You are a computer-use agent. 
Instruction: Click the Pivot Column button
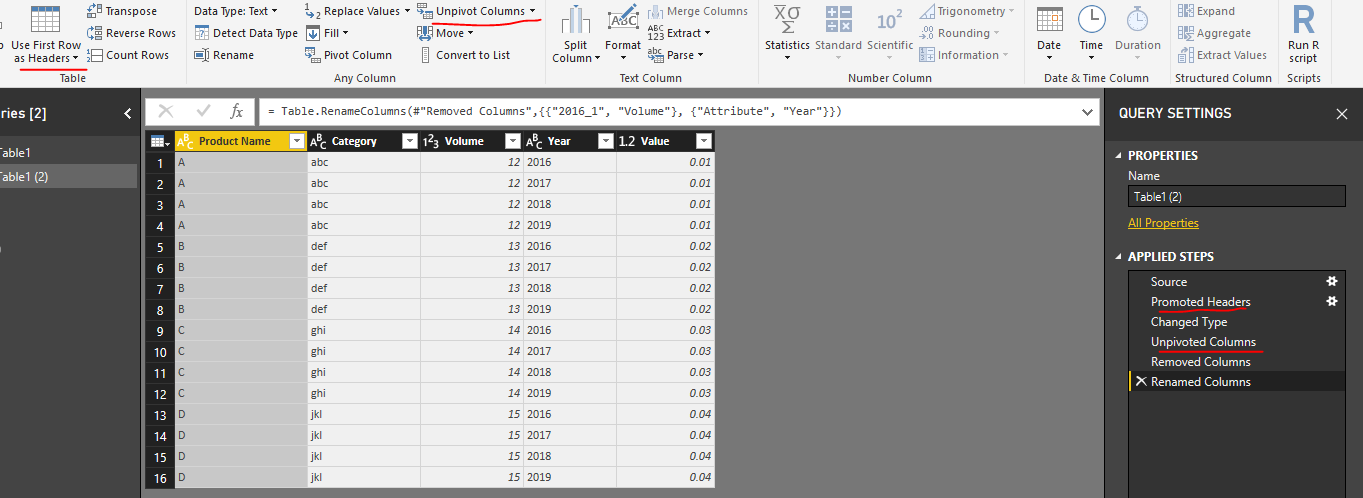pos(349,55)
